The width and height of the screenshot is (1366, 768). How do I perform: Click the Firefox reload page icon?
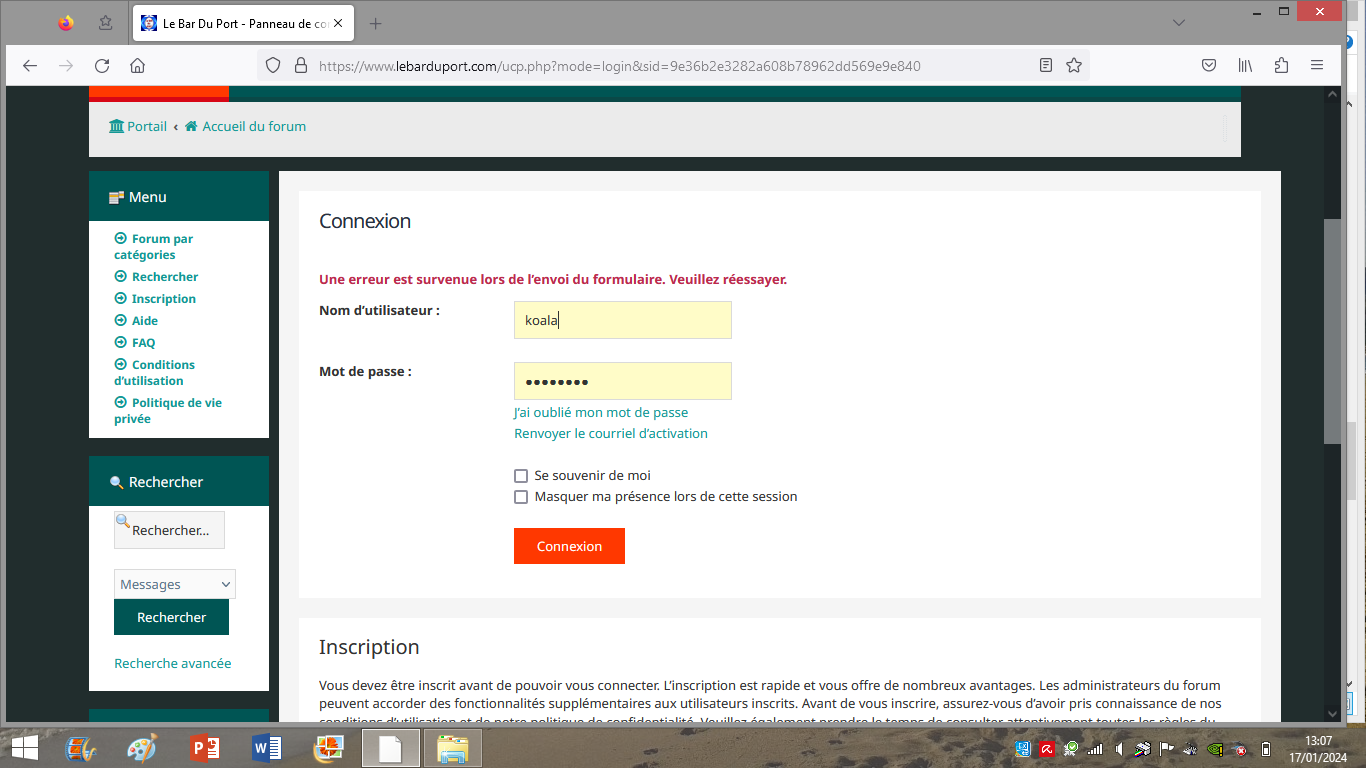pos(102,66)
